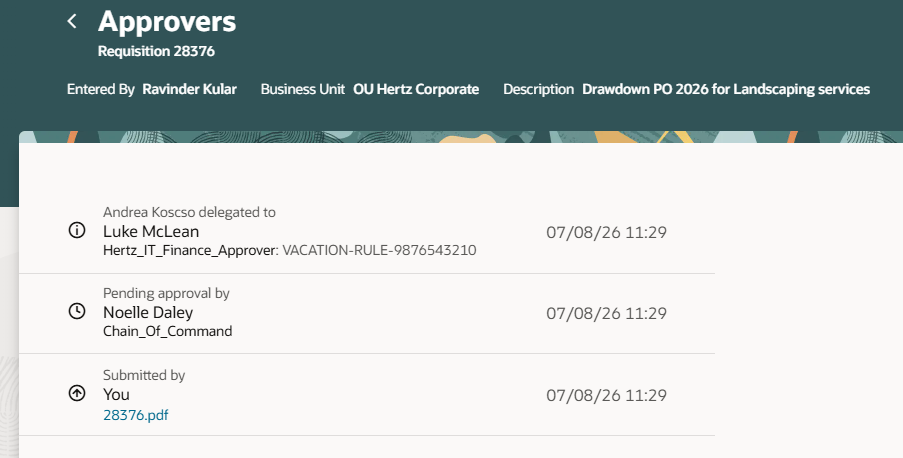Image resolution: width=903 pixels, height=458 pixels.
Task: Select the Noelle Daley approver name
Action: [148, 312]
